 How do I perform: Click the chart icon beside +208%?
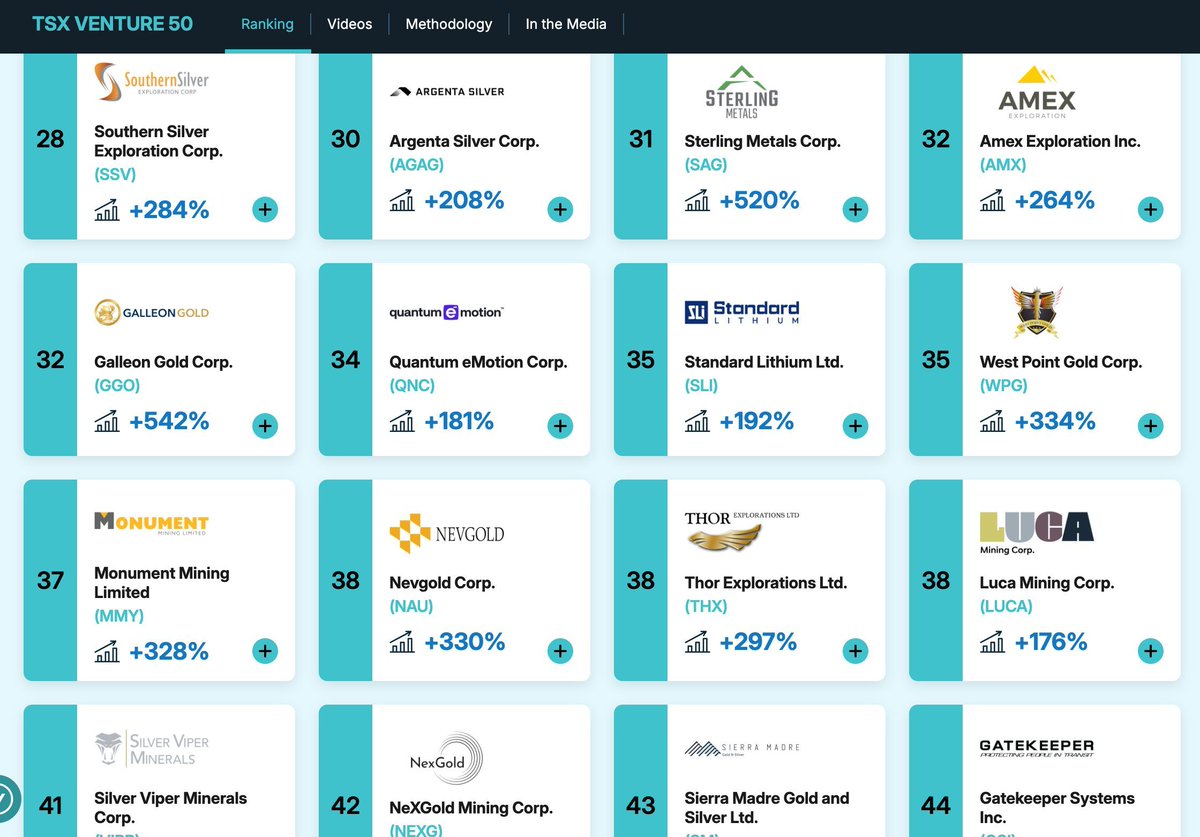pyautogui.click(x=401, y=201)
